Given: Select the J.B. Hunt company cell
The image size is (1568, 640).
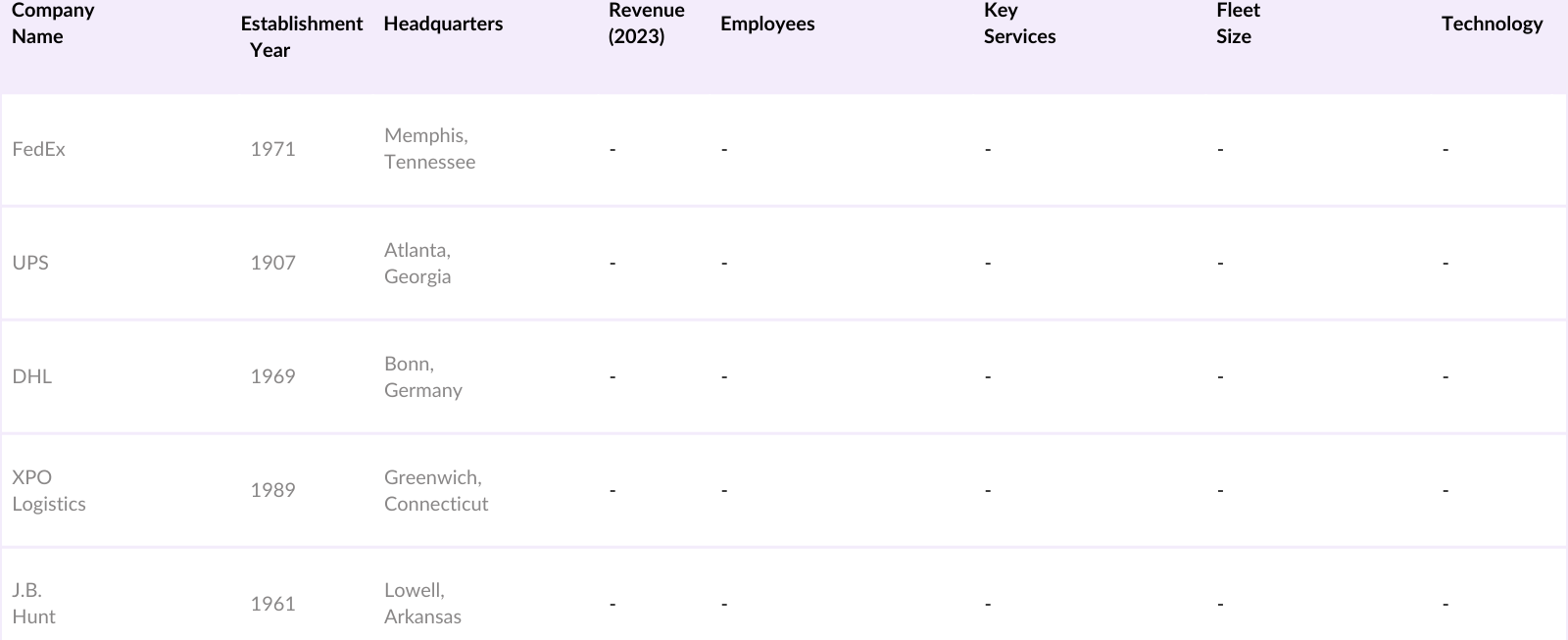Looking at the screenshot, I should (34, 603).
